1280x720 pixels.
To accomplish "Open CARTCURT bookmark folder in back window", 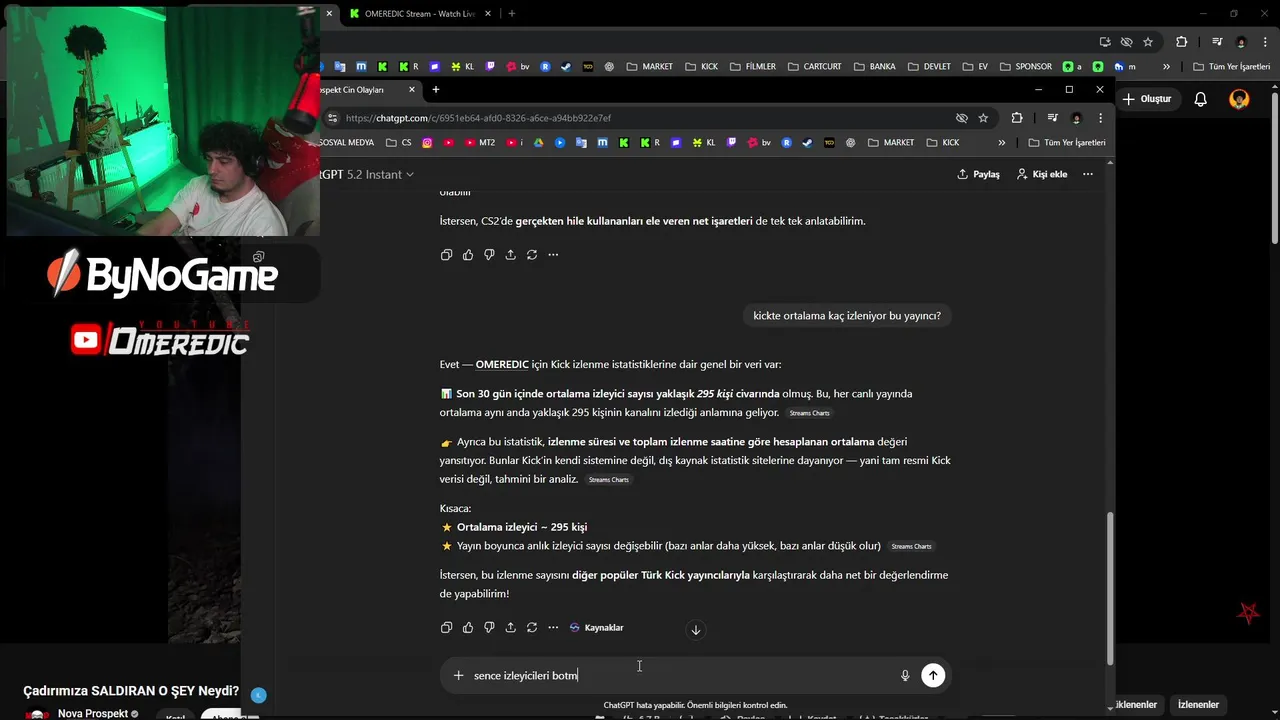I will (x=814, y=67).
